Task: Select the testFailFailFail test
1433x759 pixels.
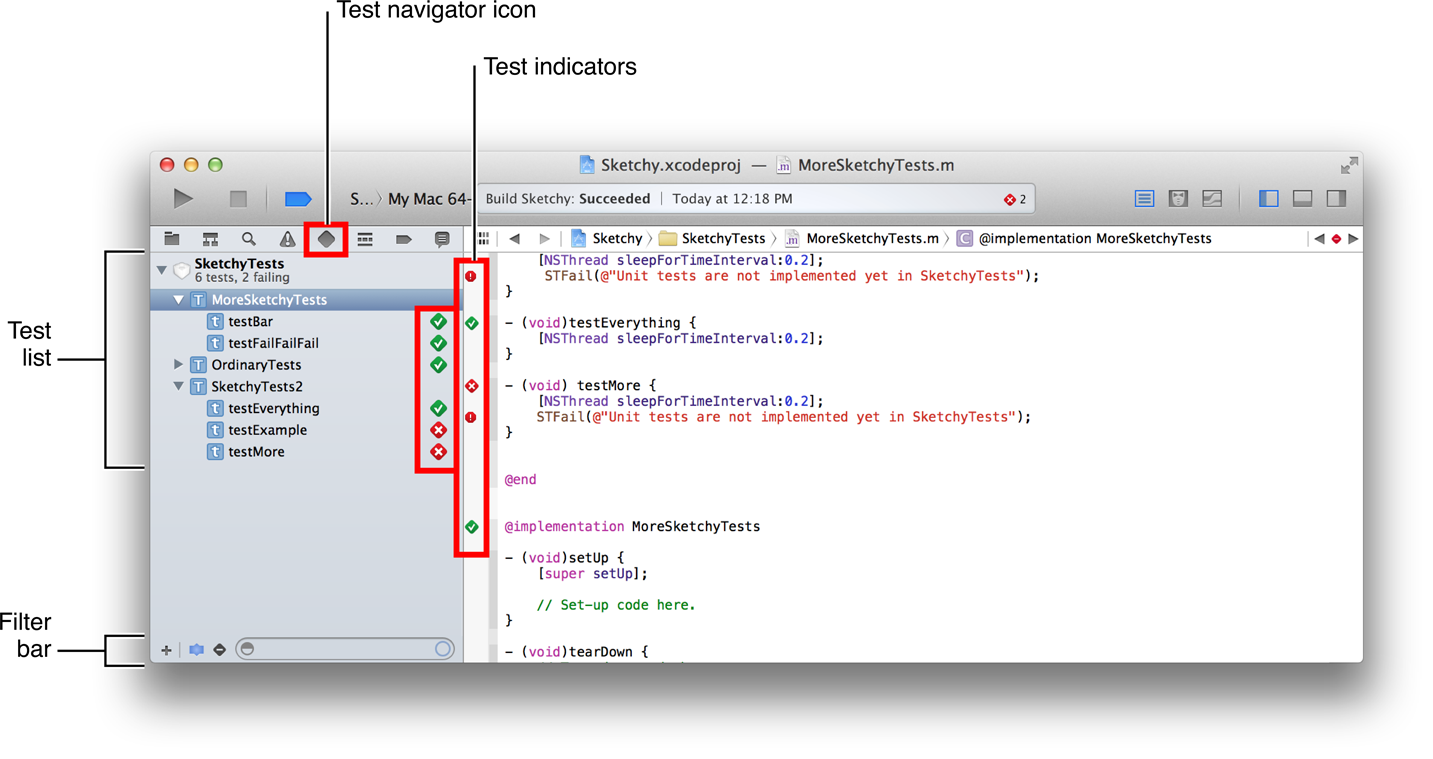Action: click(306, 343)
